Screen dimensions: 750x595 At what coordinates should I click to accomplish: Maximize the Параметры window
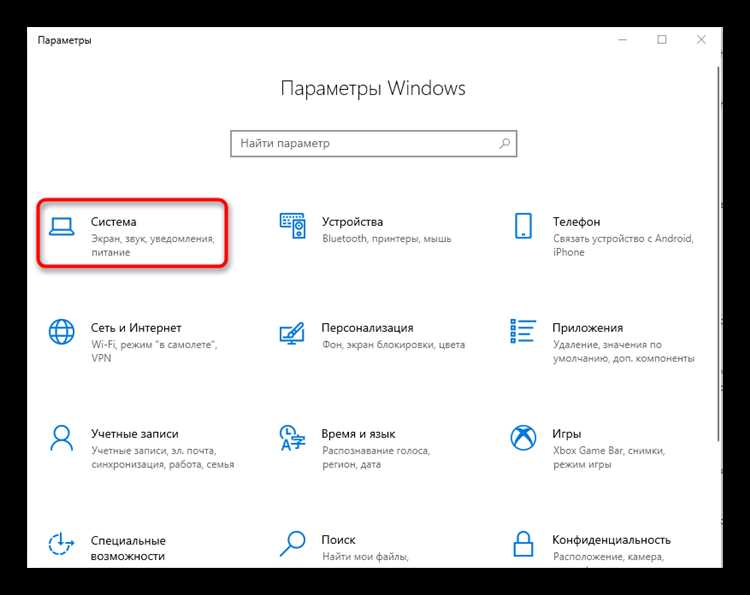pyautogui.click(x=662, y=40)
